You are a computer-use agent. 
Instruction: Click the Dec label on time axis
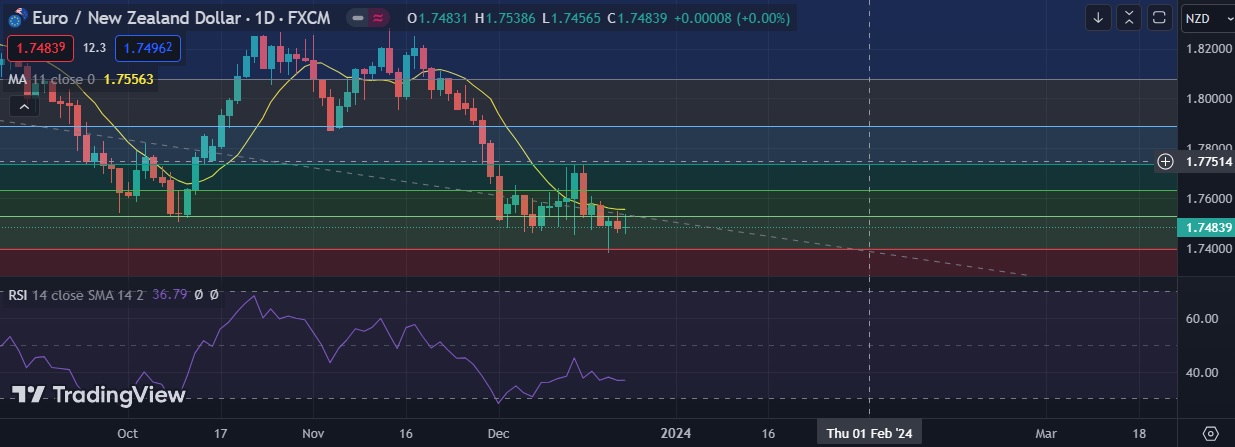click(x=499, y=434)
